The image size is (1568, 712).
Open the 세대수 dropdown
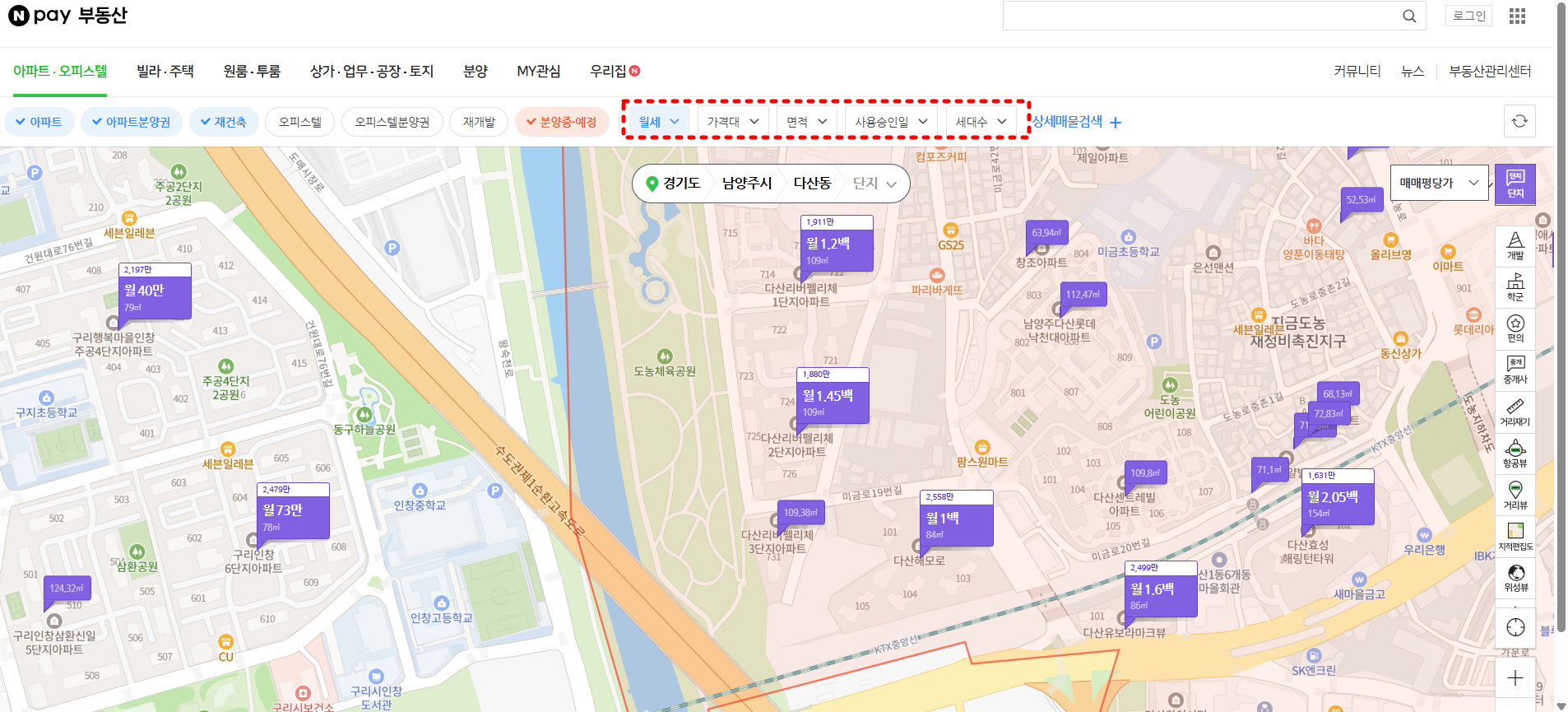click(x=981, y=122)
